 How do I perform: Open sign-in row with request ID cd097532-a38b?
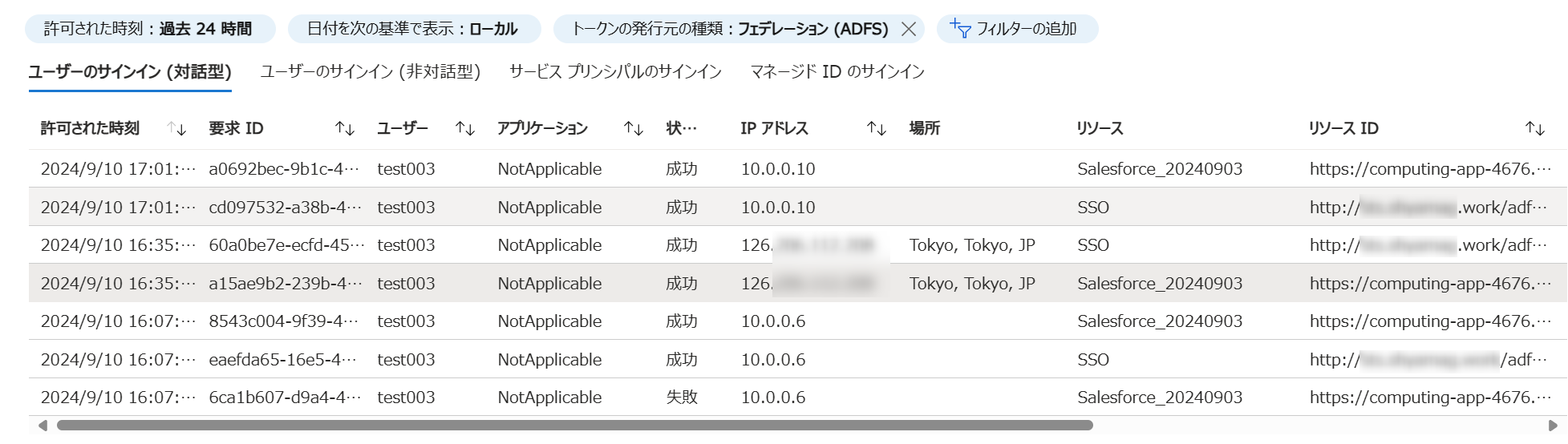click(798, 208)
